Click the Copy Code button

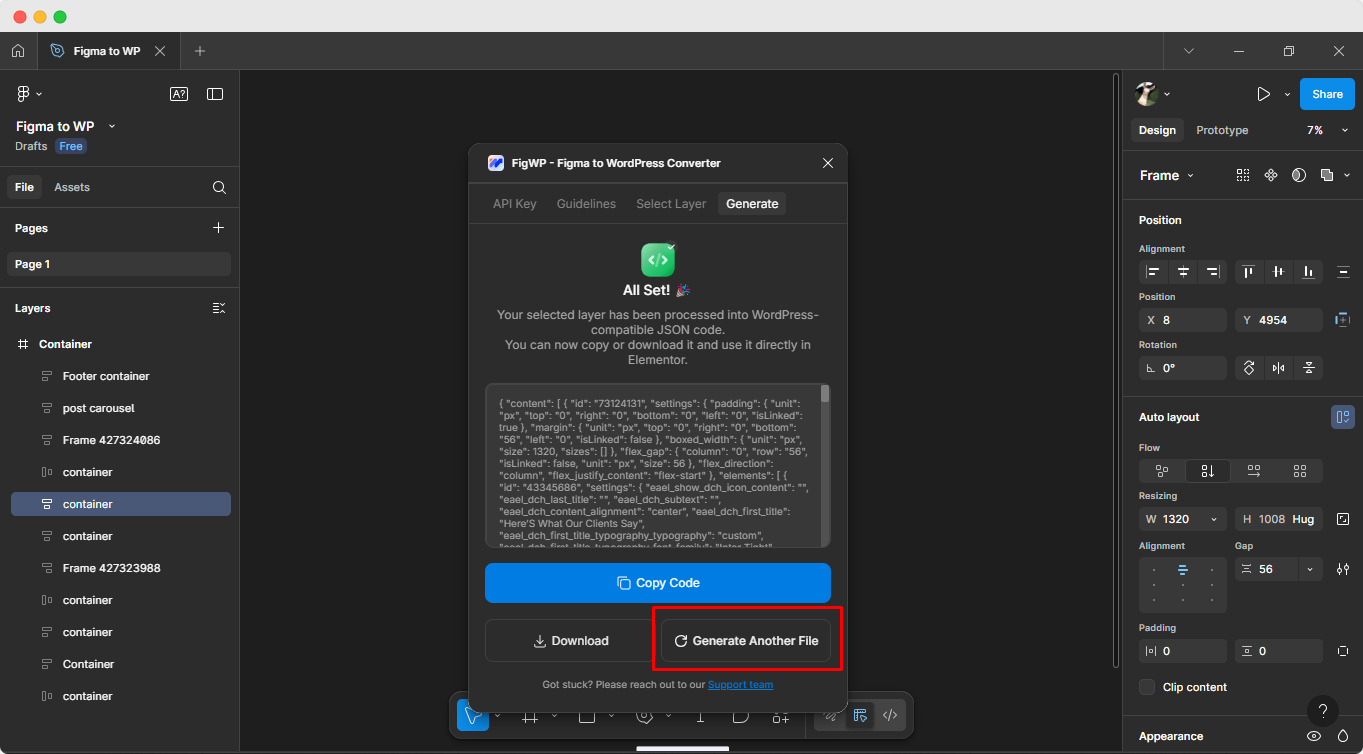(658, 583)
